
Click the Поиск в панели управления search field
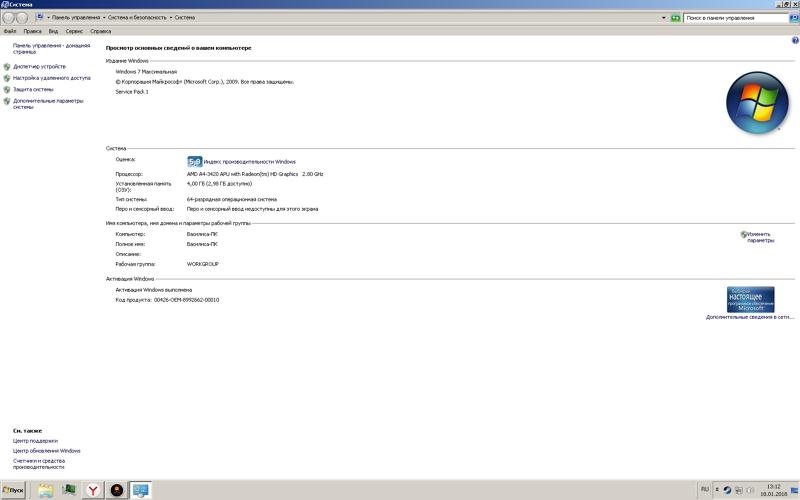736,18
